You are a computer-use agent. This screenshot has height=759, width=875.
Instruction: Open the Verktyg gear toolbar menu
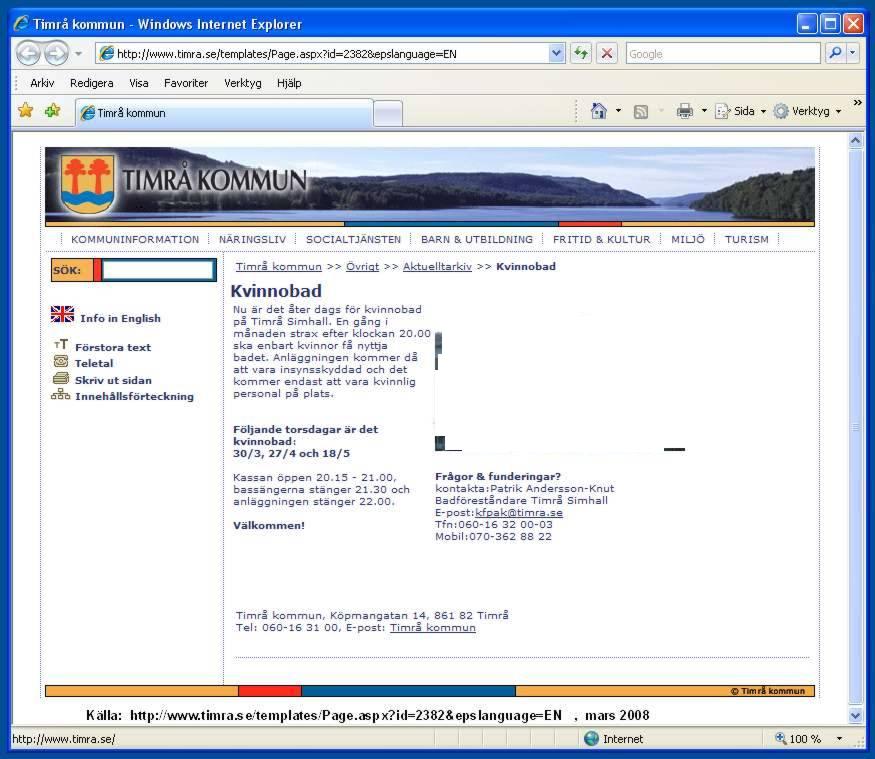(x=807, y=111)
